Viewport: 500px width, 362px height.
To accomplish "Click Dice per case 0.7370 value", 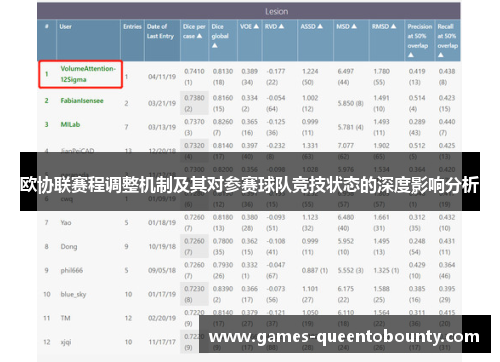I will [x=194, y=122].
